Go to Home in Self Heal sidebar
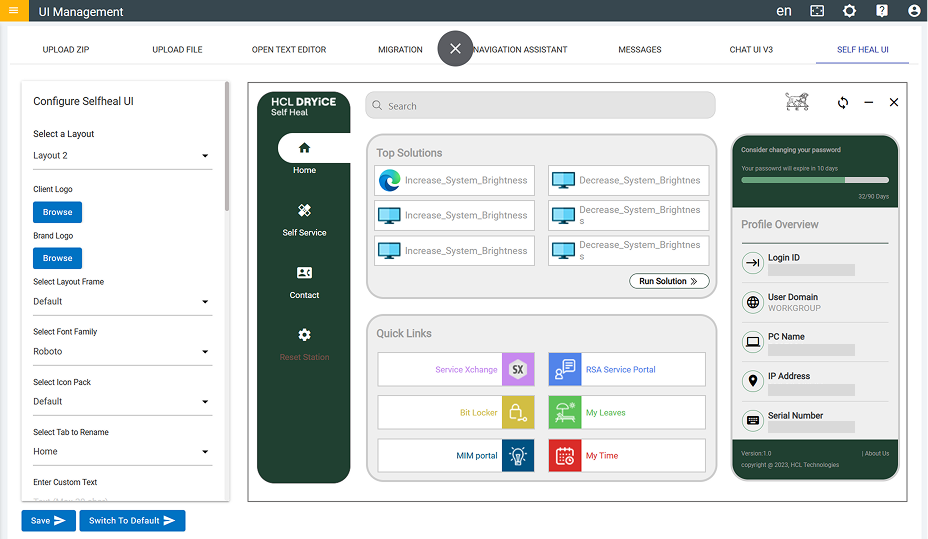The height and width of the screenshot is (539, 928). (x=304, y=148)
